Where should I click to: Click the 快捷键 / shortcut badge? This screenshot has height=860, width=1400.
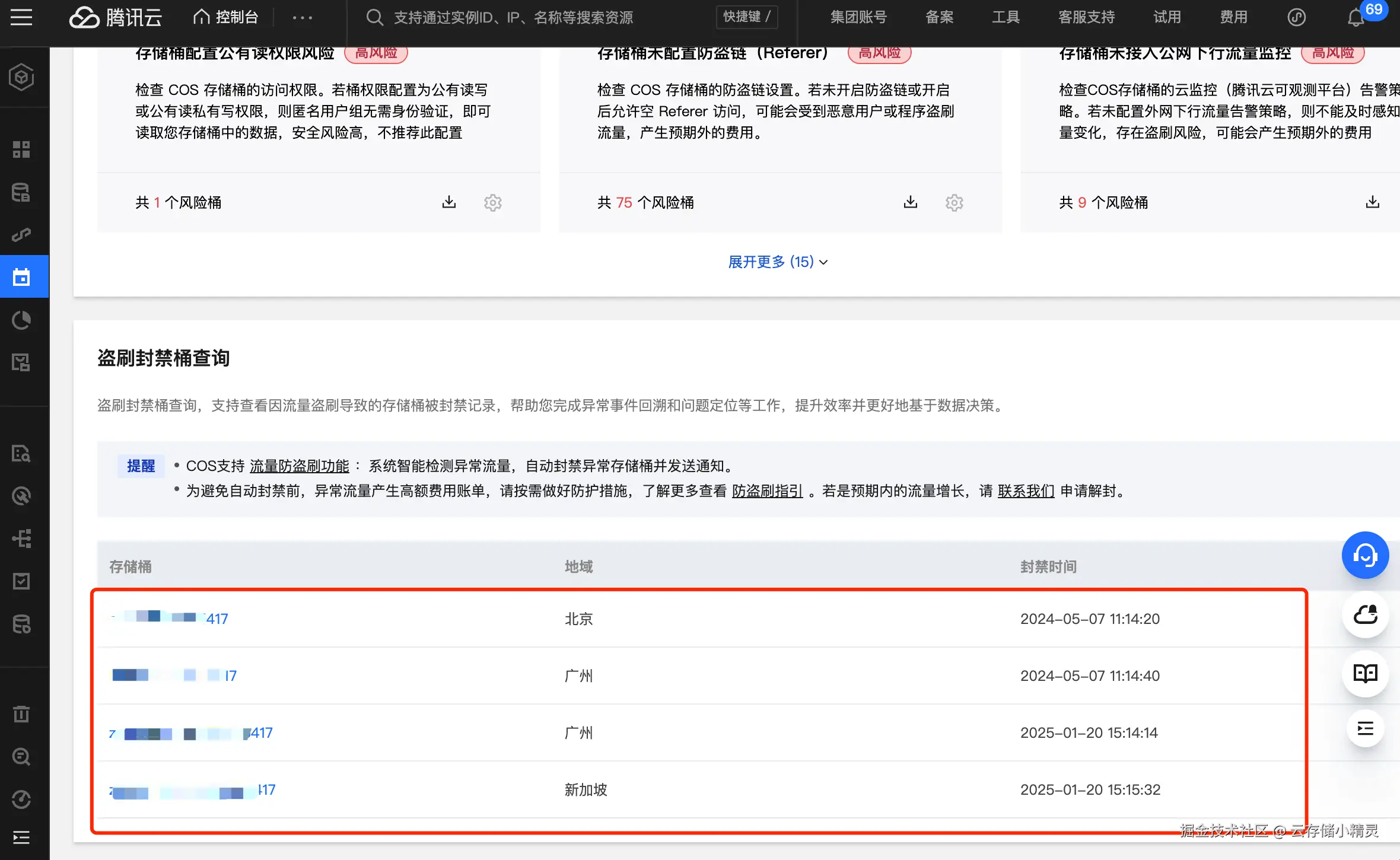[747, 17]
